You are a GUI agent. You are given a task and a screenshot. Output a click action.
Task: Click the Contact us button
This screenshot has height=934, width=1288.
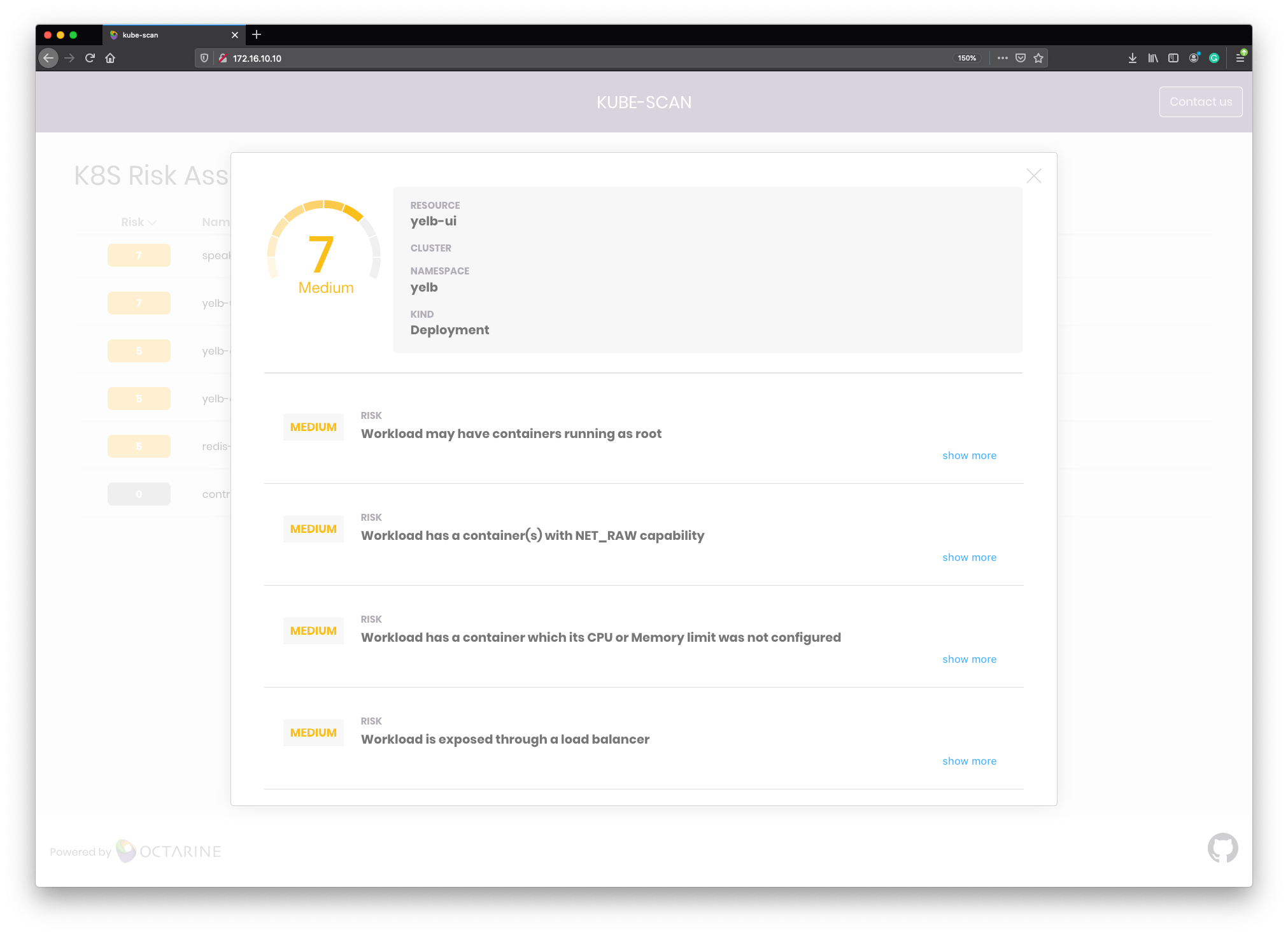(1200, 101)
